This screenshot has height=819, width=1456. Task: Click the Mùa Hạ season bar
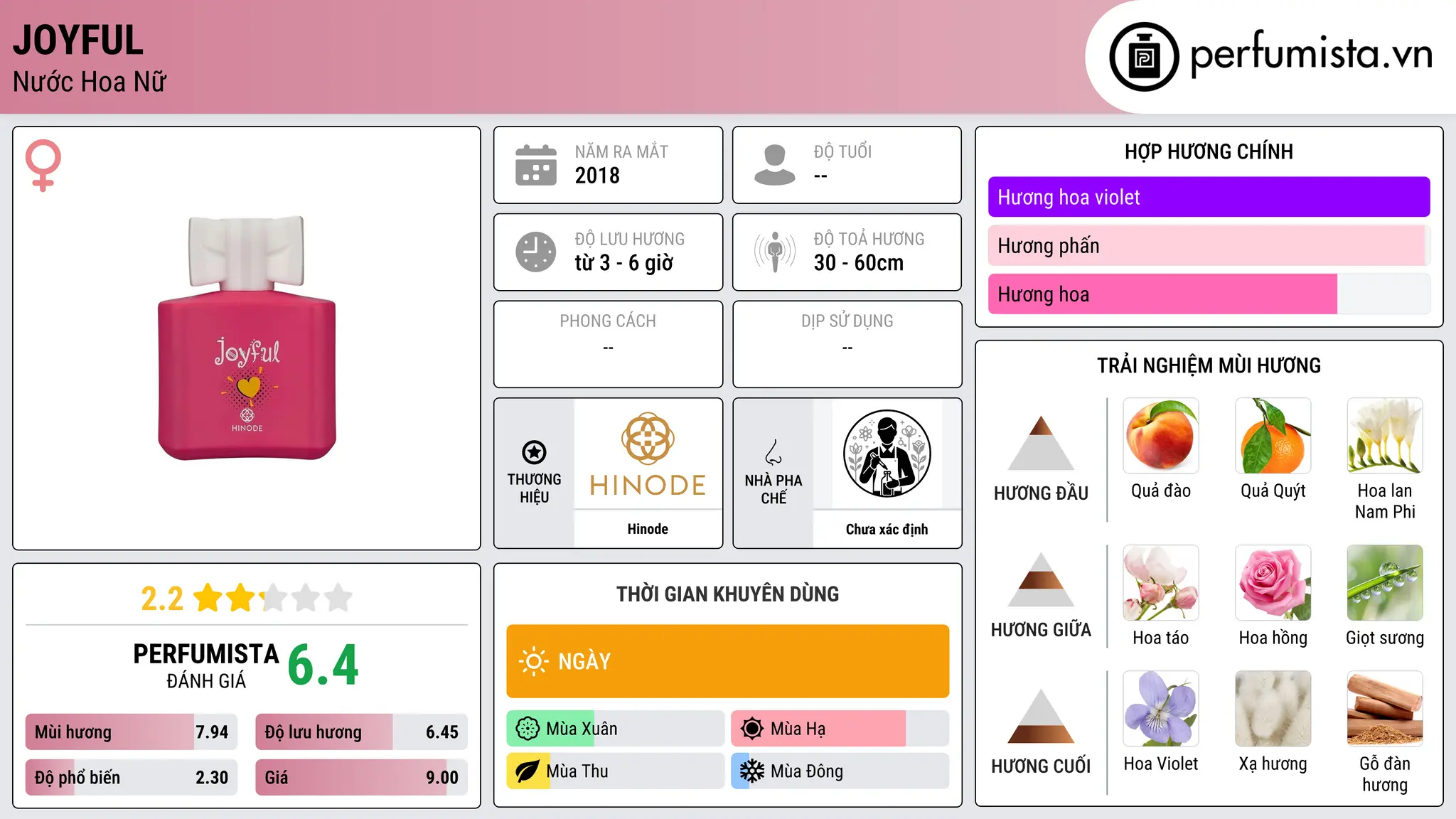point(840,729)
